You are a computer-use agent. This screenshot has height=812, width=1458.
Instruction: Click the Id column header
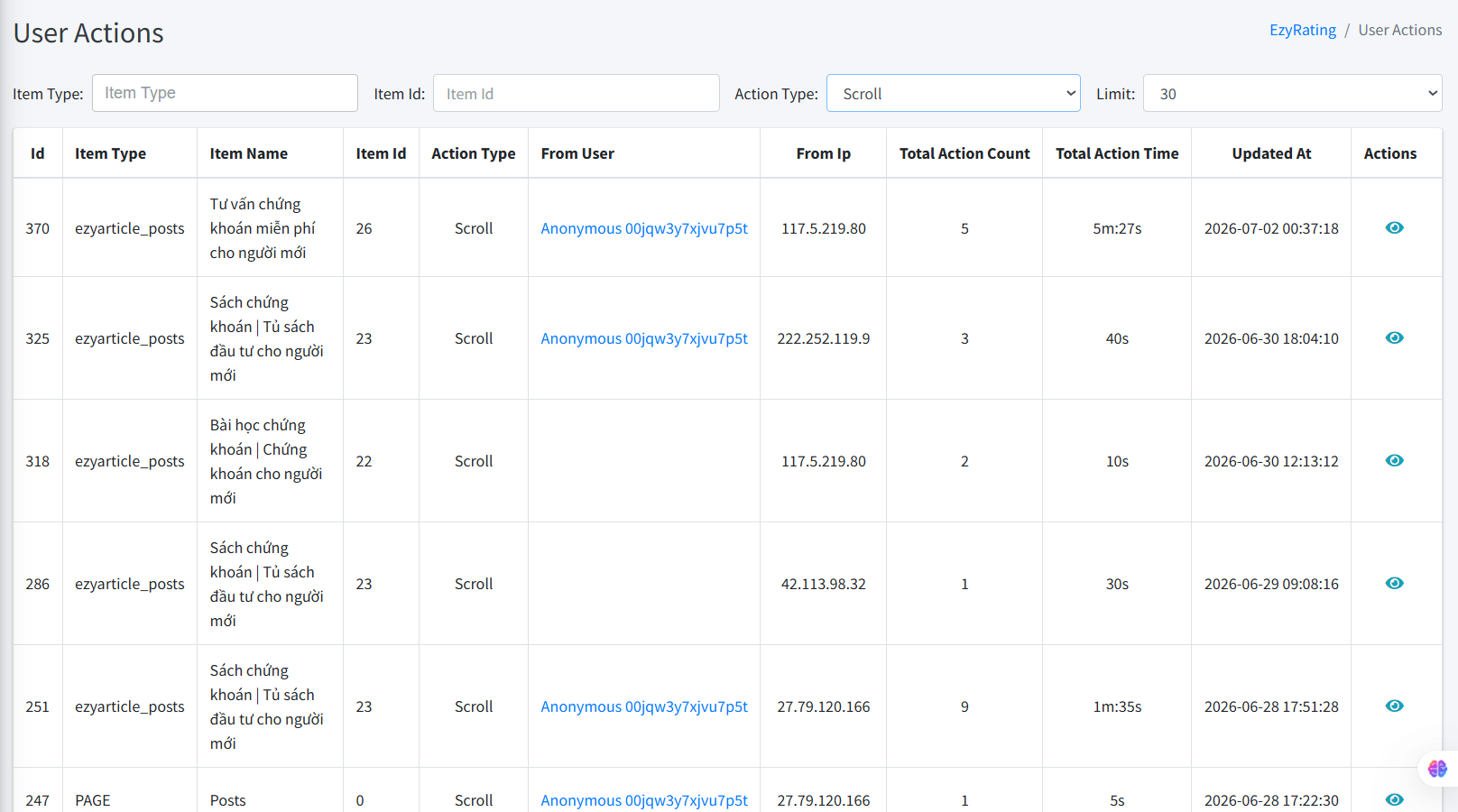pyautogui.click(x=37, y=153)
